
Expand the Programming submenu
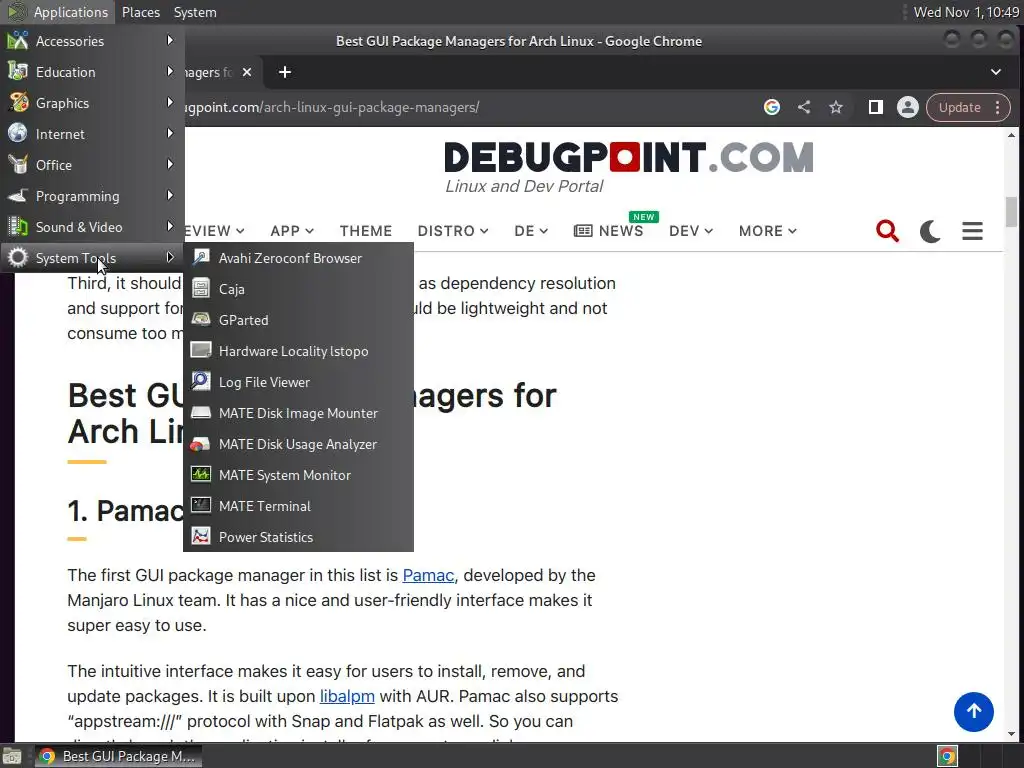tap(92, 196)
